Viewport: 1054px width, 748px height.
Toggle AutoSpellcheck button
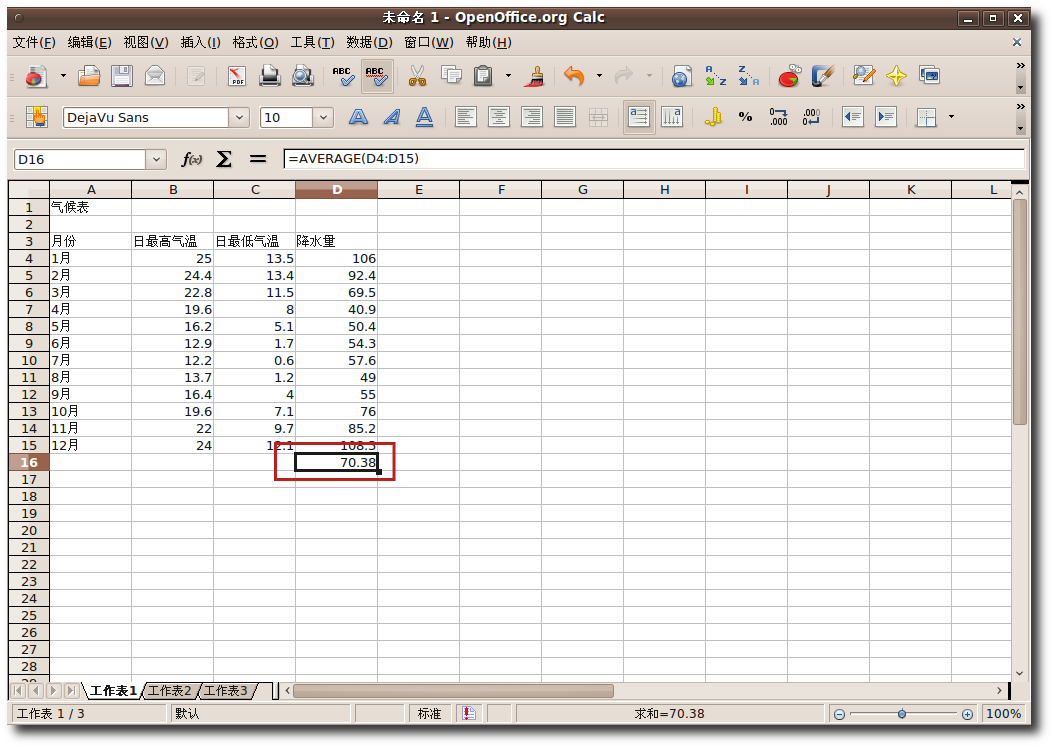[x=376, y=77]
